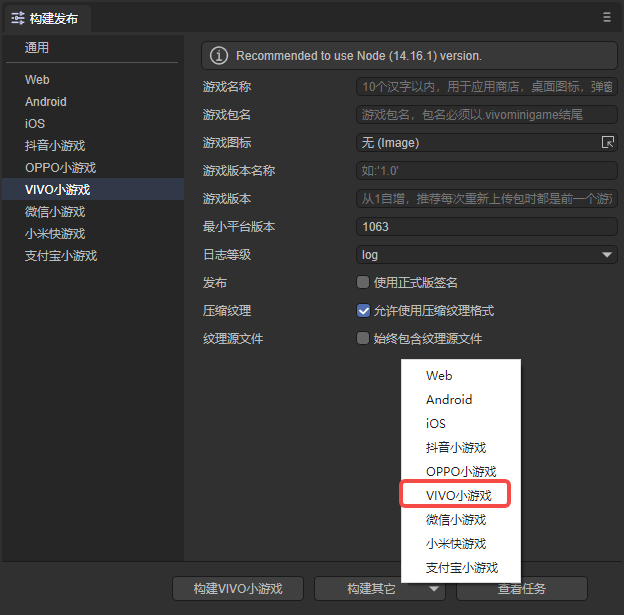This screenshot has width=624, height=615.
Task: Click the 构建发布 panel title tab
Action: [48, 19]
